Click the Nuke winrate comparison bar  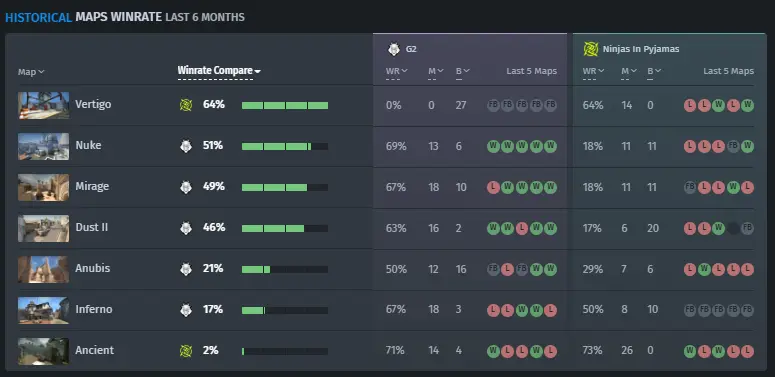click(285, 146)
